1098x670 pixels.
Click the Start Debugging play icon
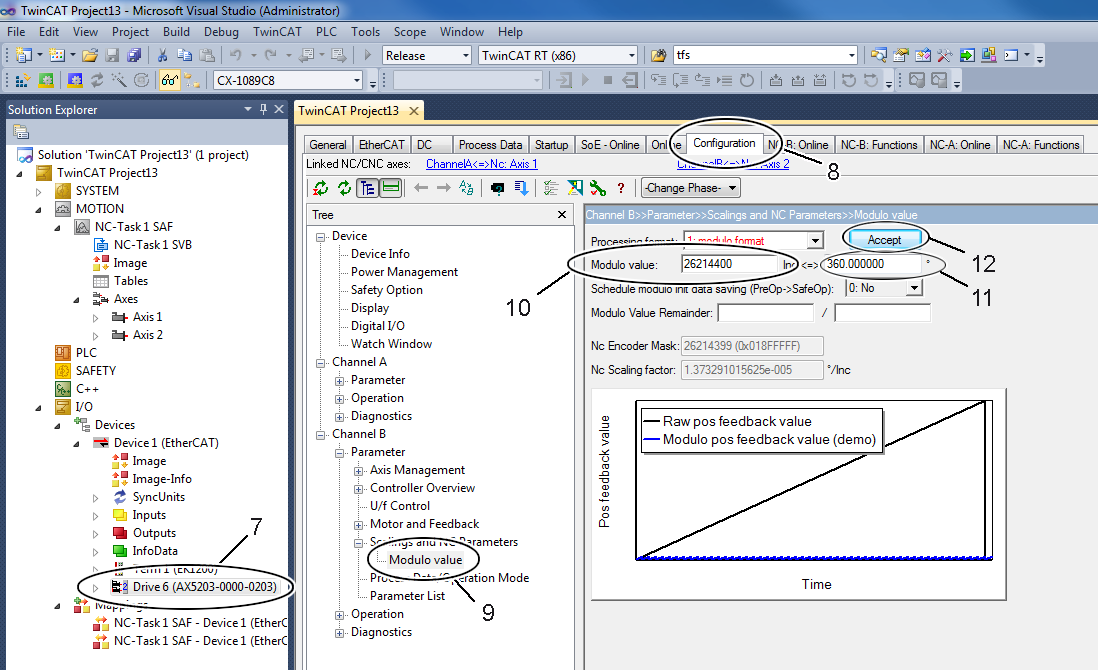tap(368, 55)
